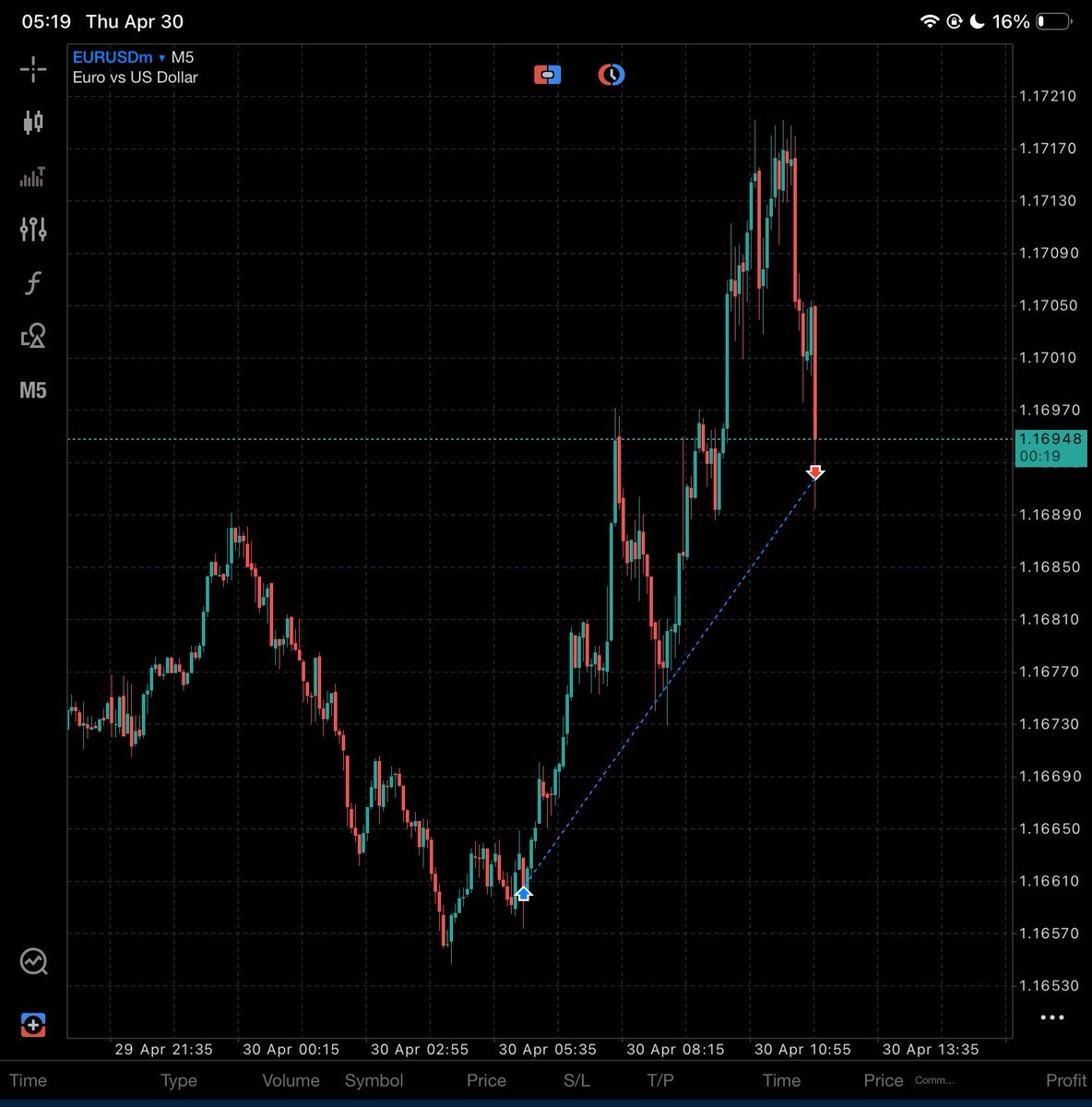Sort positions by S/L column
Viewport: 1092px width, 1107px height.
click(x=576, y=1080)
